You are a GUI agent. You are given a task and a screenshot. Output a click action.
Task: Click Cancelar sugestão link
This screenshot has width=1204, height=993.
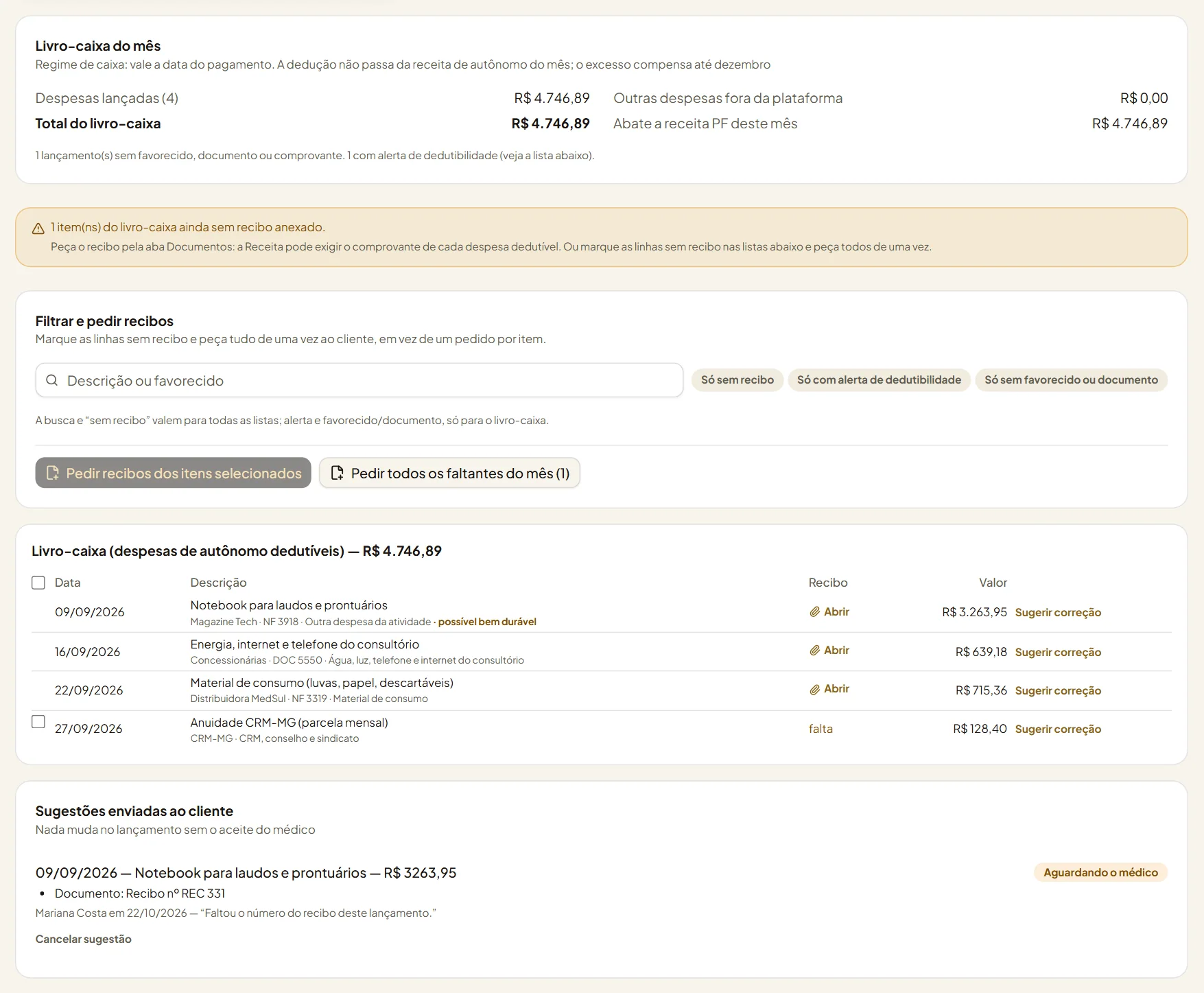[x=84, y=939]
